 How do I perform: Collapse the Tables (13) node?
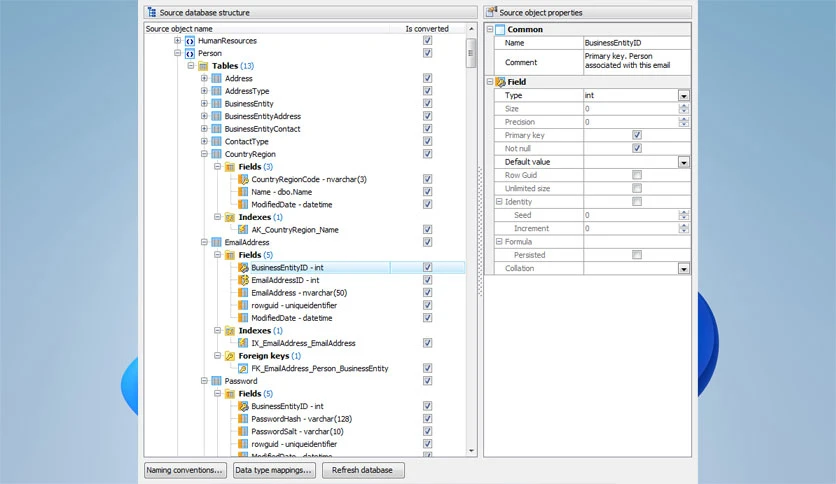(x=191, y=66)
